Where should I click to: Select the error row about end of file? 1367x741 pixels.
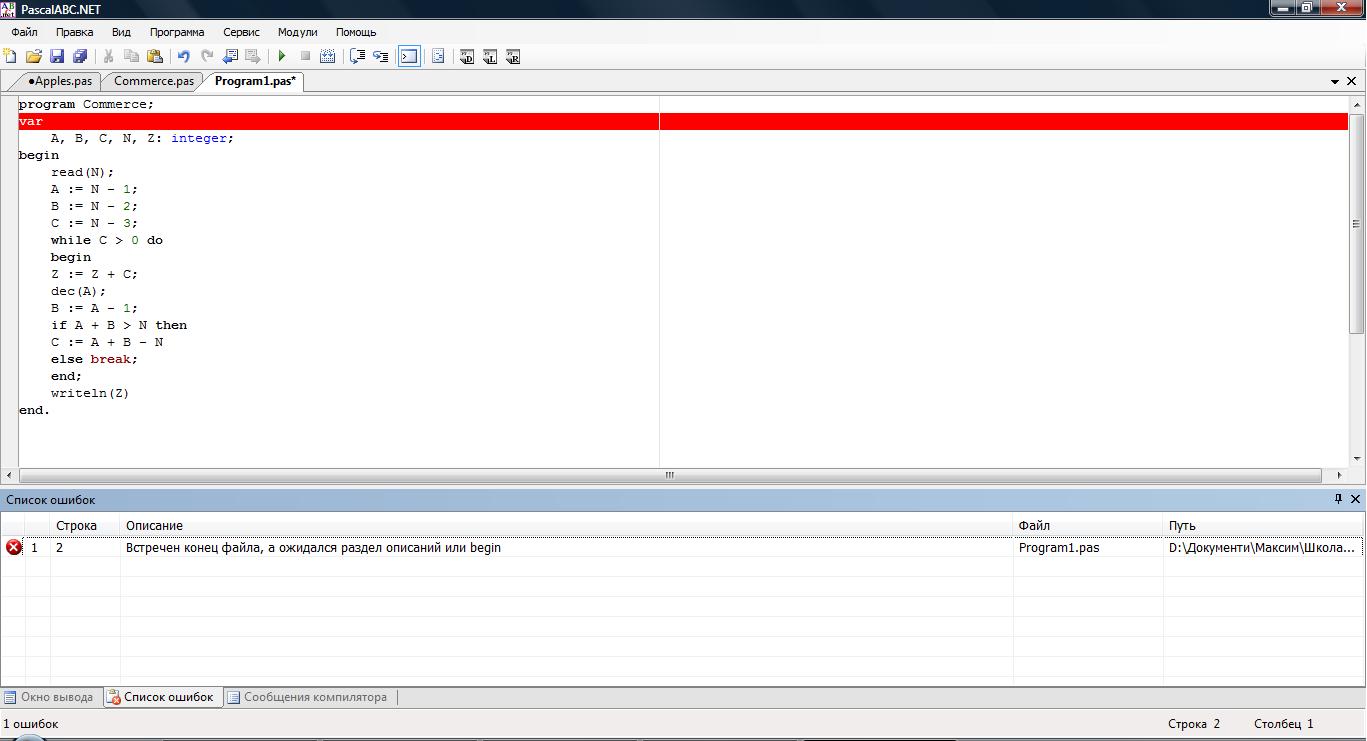[x=313, y=547]
